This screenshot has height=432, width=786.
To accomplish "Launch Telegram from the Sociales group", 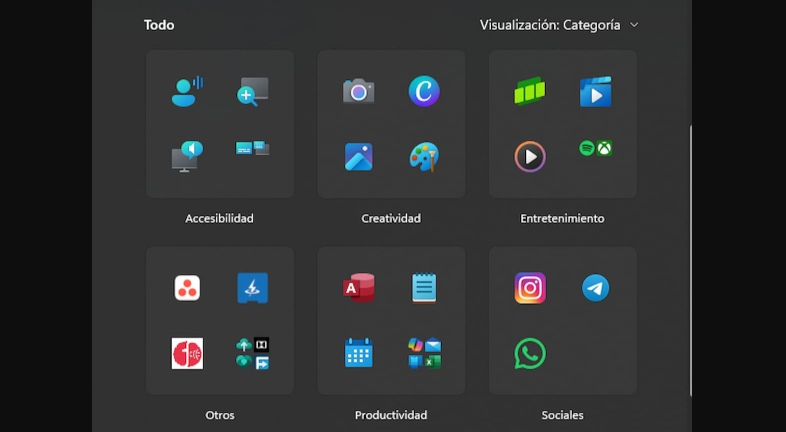I will (596, 288).
